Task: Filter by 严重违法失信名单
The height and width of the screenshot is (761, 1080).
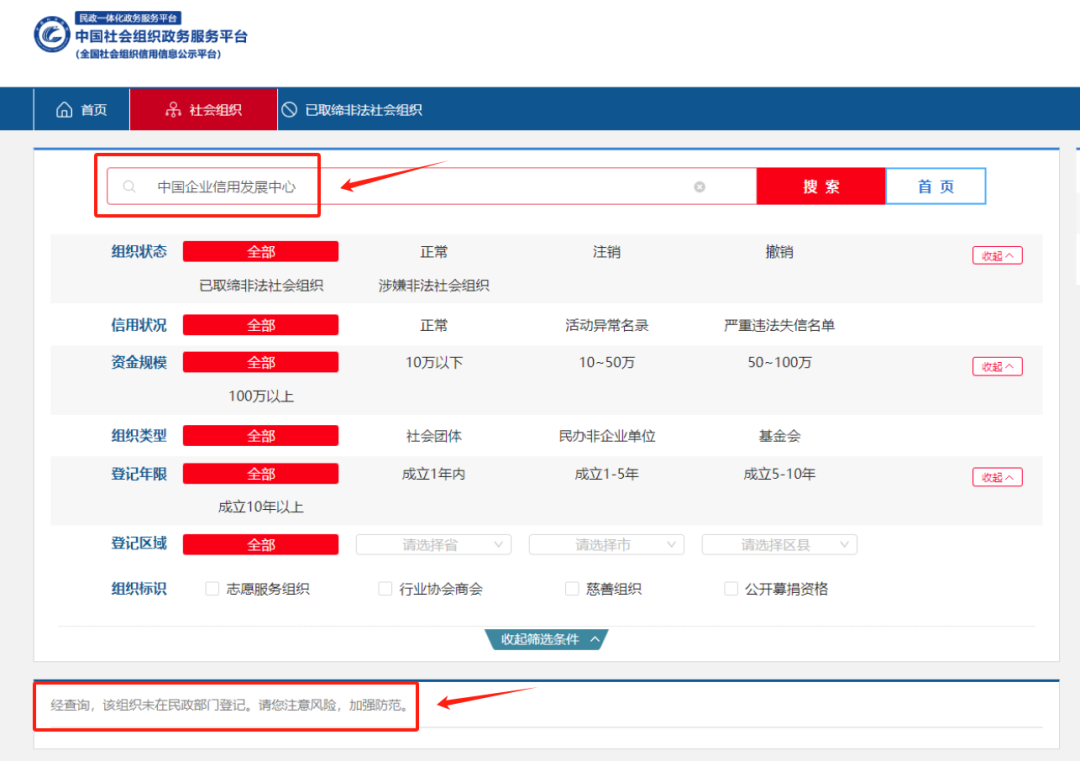Action: 779,325
